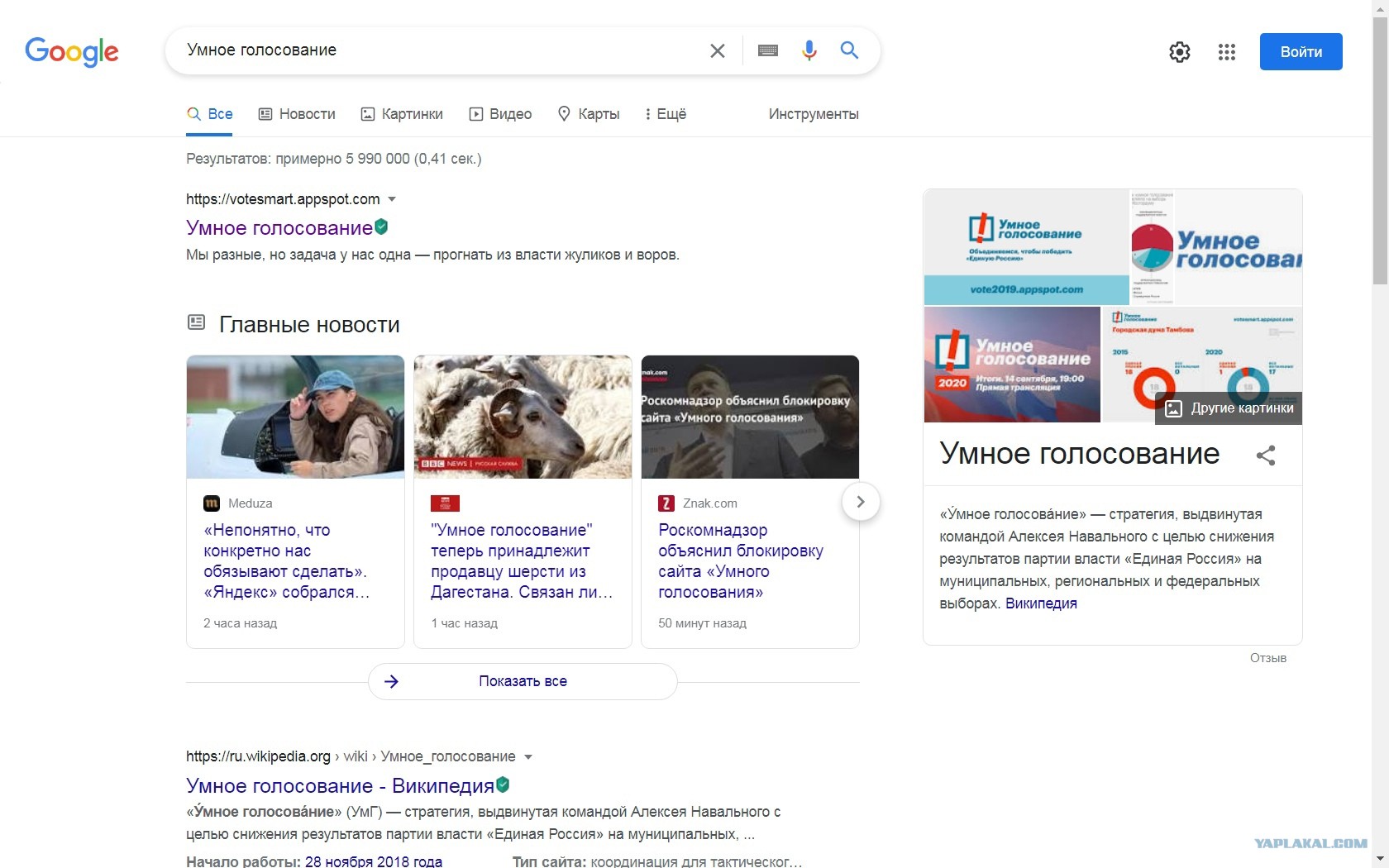Open the Википедия link in knowledge panel
This screenshot has width=1389, height=868.
(1041, 603)
